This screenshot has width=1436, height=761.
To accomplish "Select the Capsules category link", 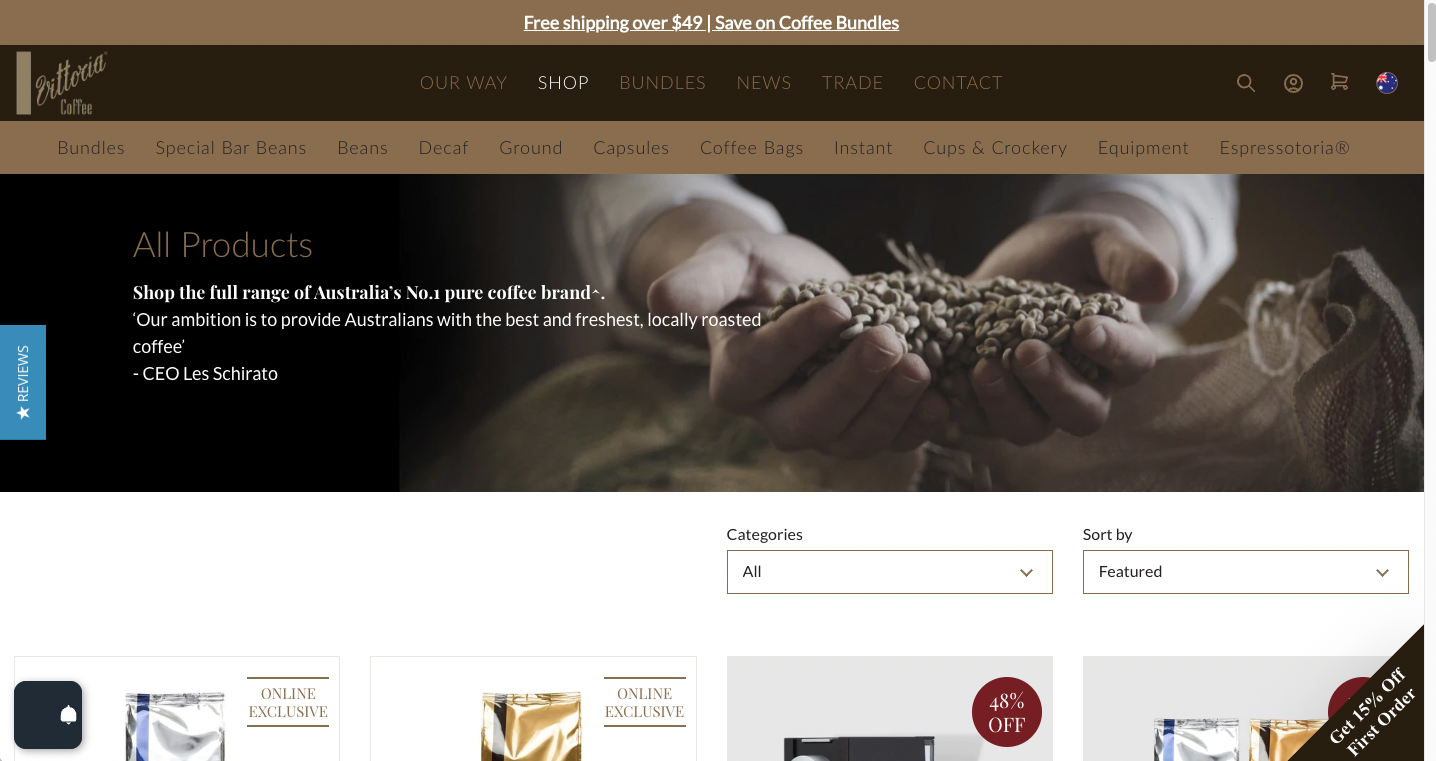I will click(631, 148).
